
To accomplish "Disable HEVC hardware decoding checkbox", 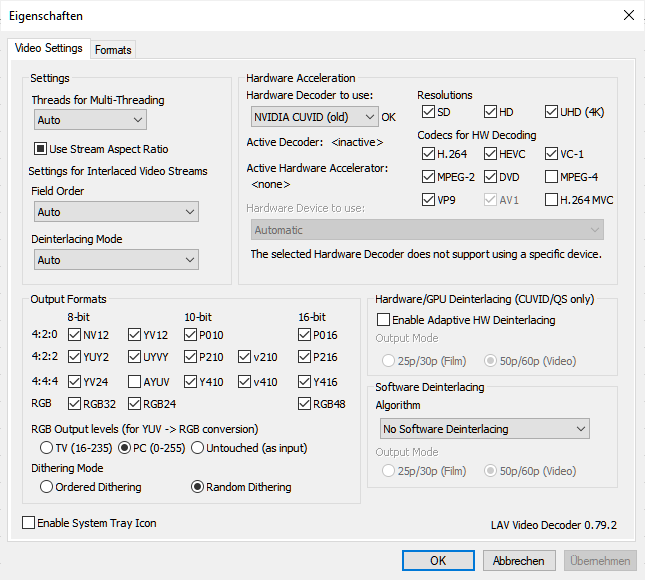I will (x=490, y=154).
